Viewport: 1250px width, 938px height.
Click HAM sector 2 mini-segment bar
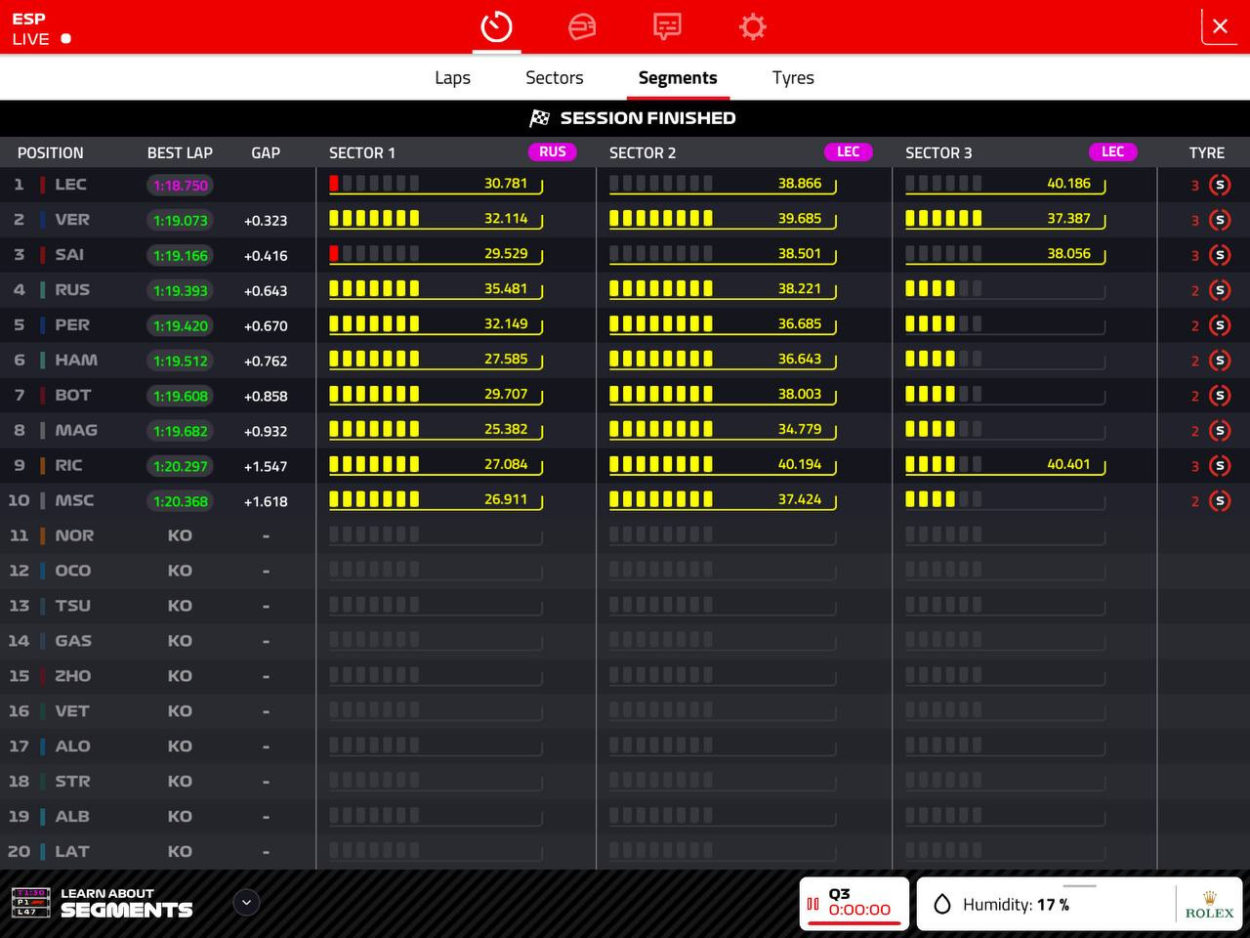pos(661,358)
